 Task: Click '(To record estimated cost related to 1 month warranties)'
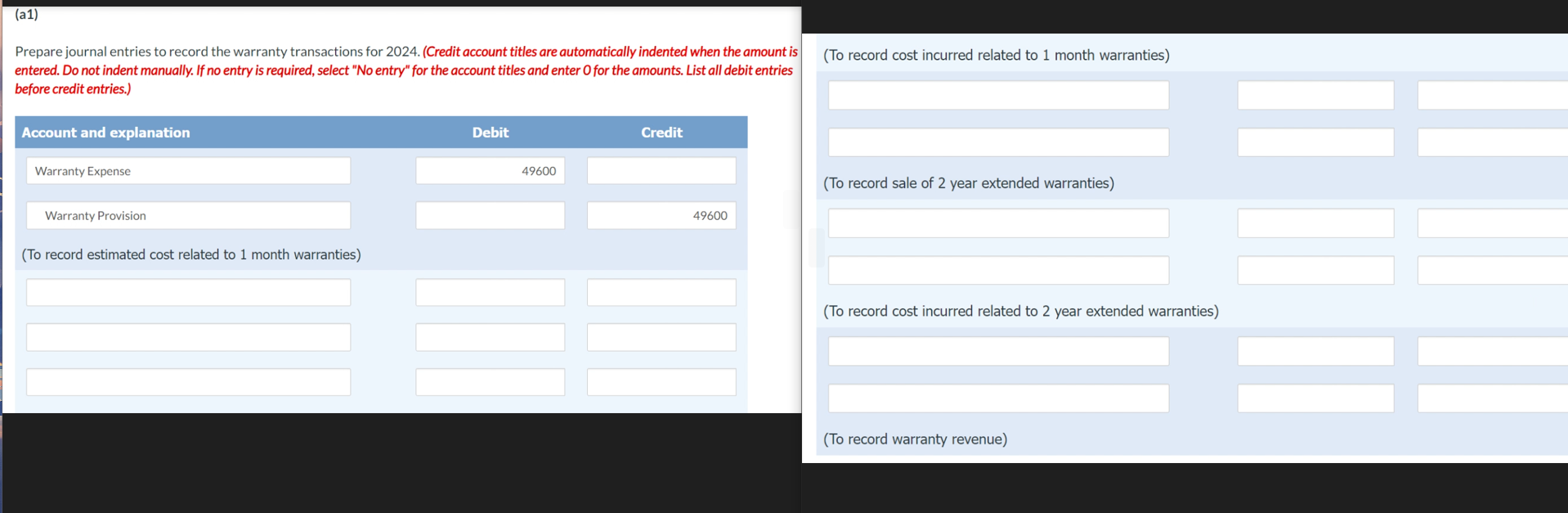191,254
